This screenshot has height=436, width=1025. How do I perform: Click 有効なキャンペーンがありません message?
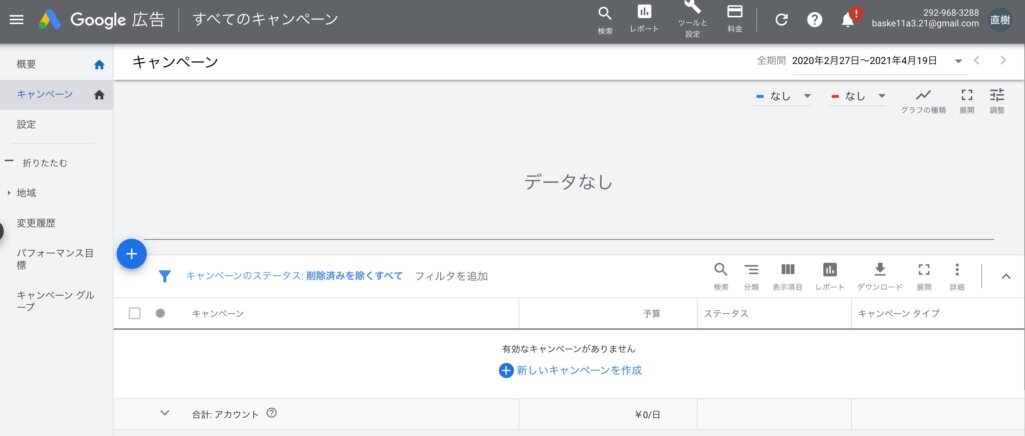pyautogui.click(x=569, y=349)
